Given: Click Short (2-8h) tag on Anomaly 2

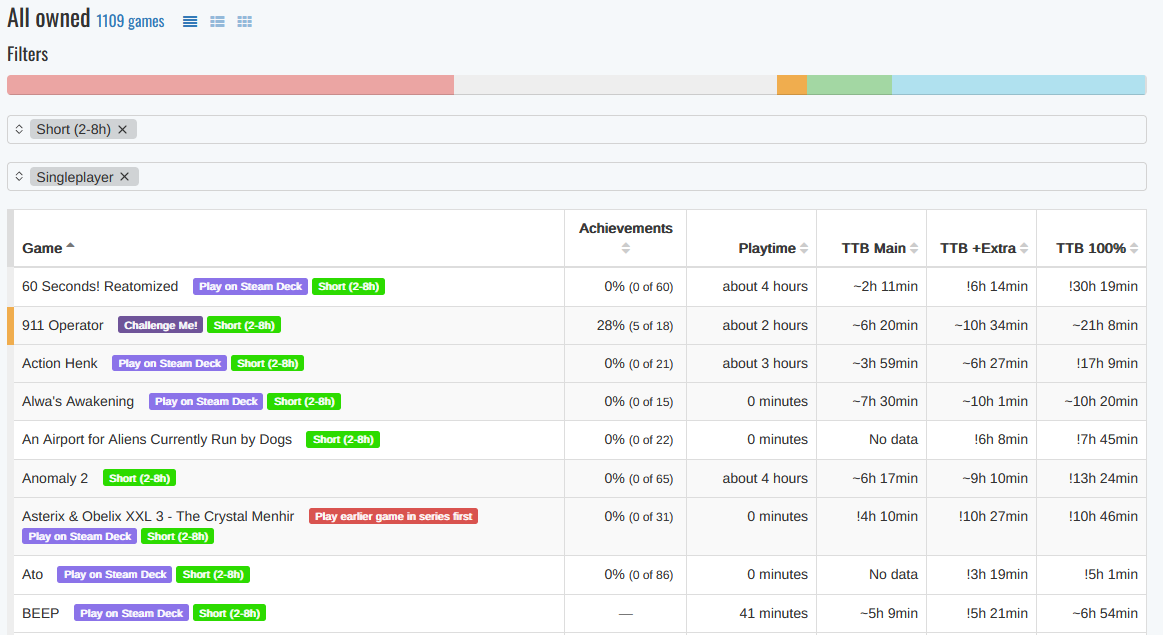Looking at the screenshot, I should pos(139,478).
